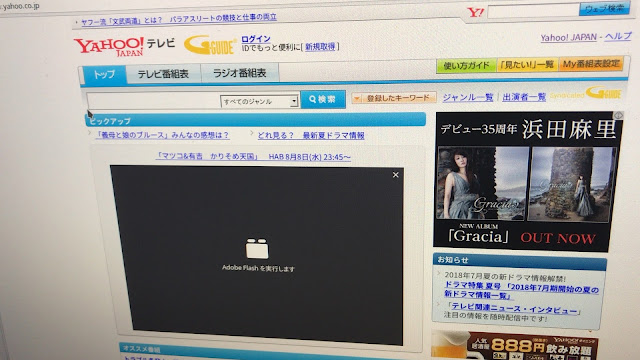Click the ad info icon on banner corner

tap(618, 116)
